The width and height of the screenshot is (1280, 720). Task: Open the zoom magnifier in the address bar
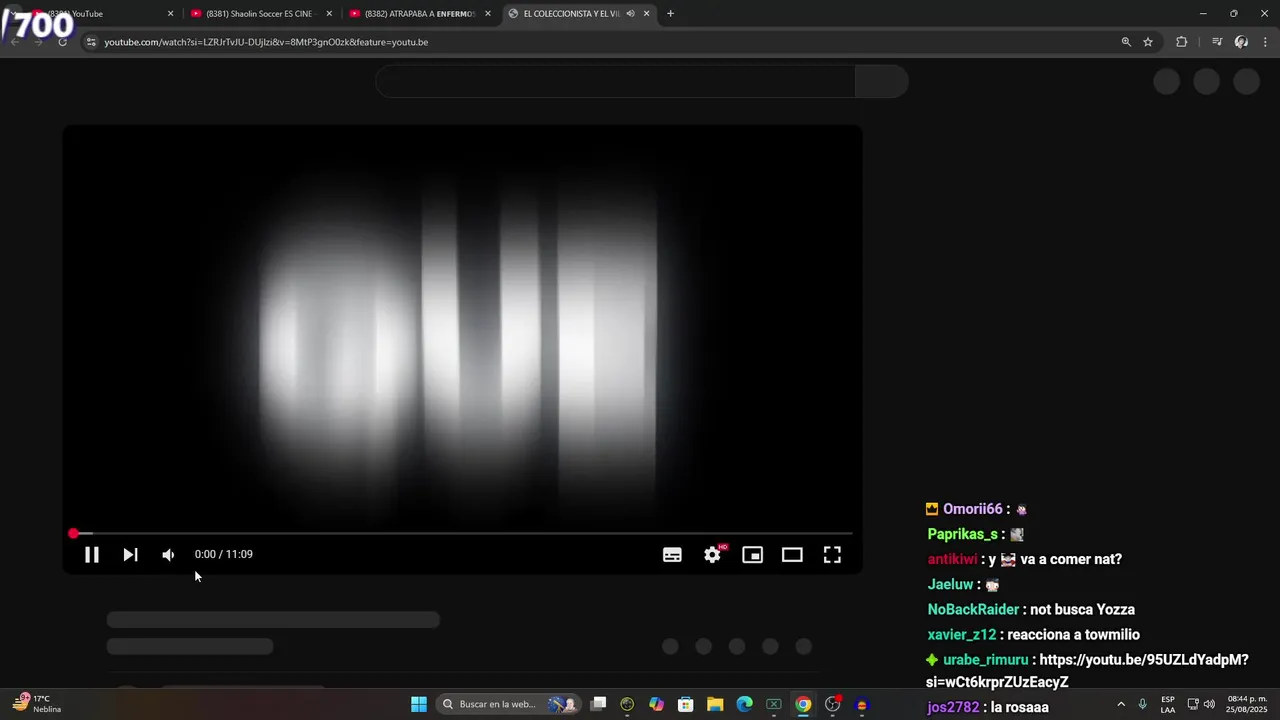pyautogui.click(x=1126, y=42)
